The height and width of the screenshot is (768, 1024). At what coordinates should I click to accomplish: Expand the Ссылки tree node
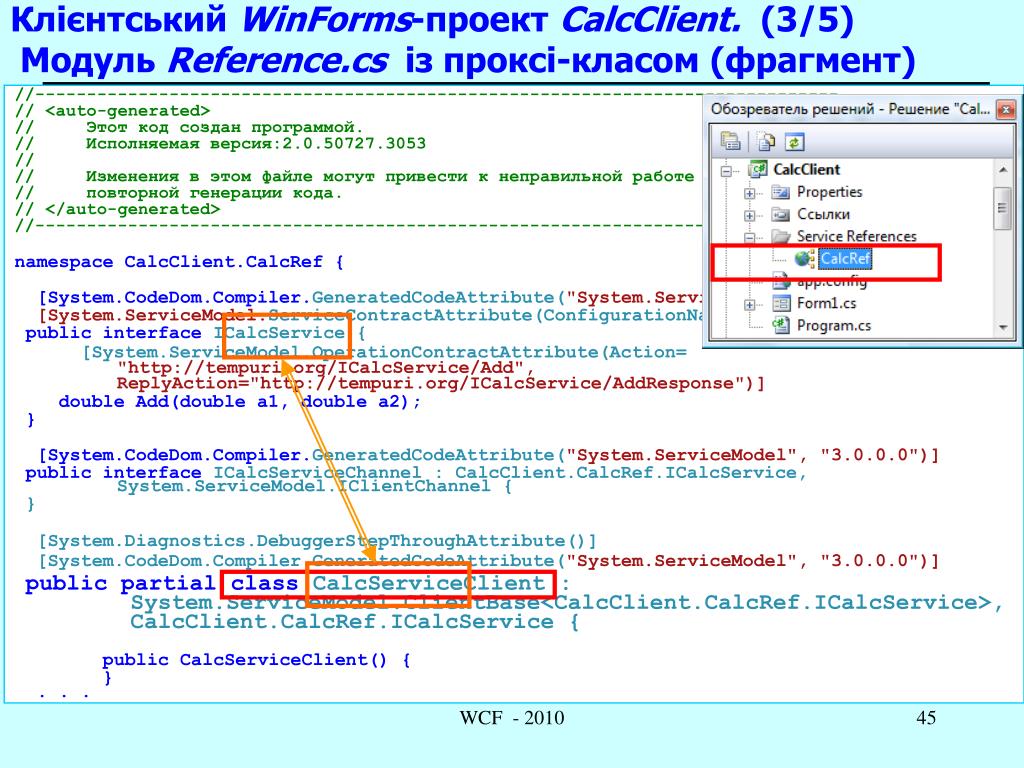click(750, 216)
